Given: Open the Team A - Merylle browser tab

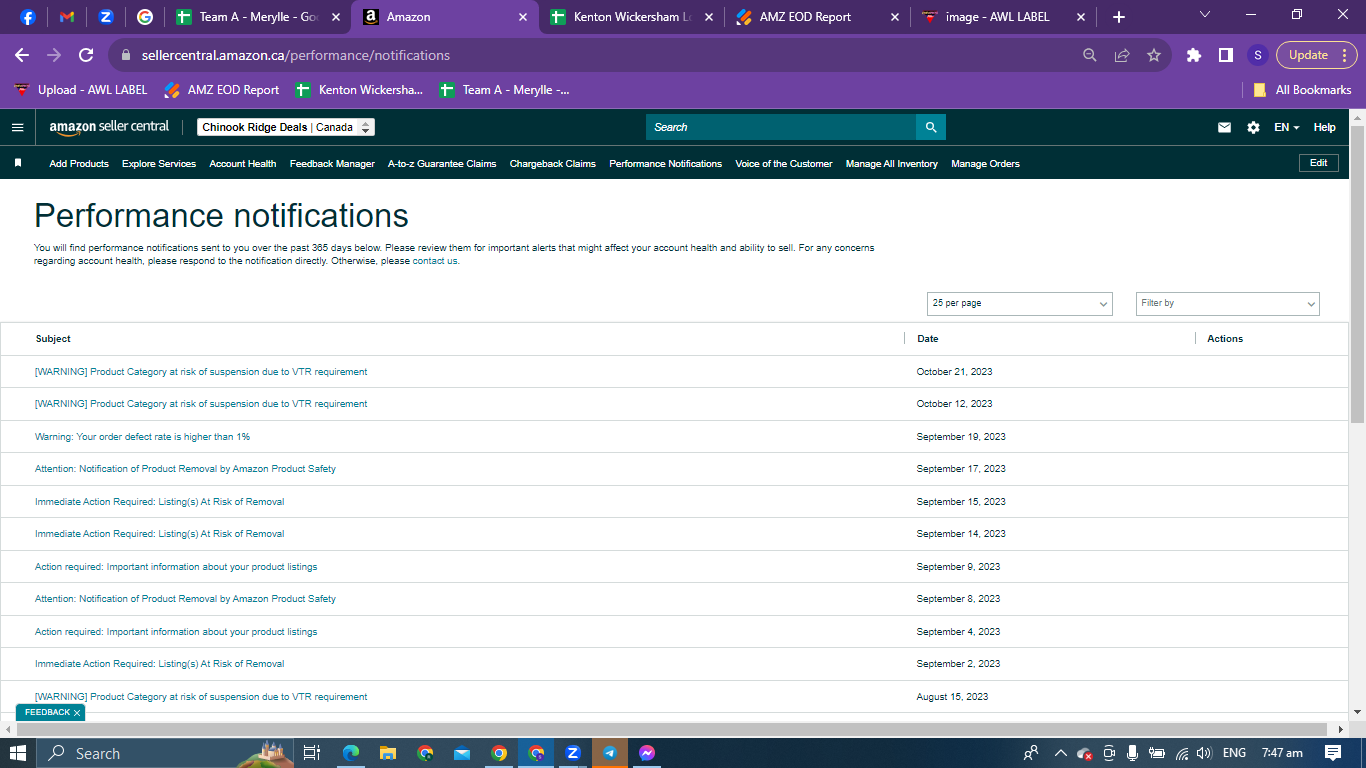Looking at the screenshot, I should 256,17.
